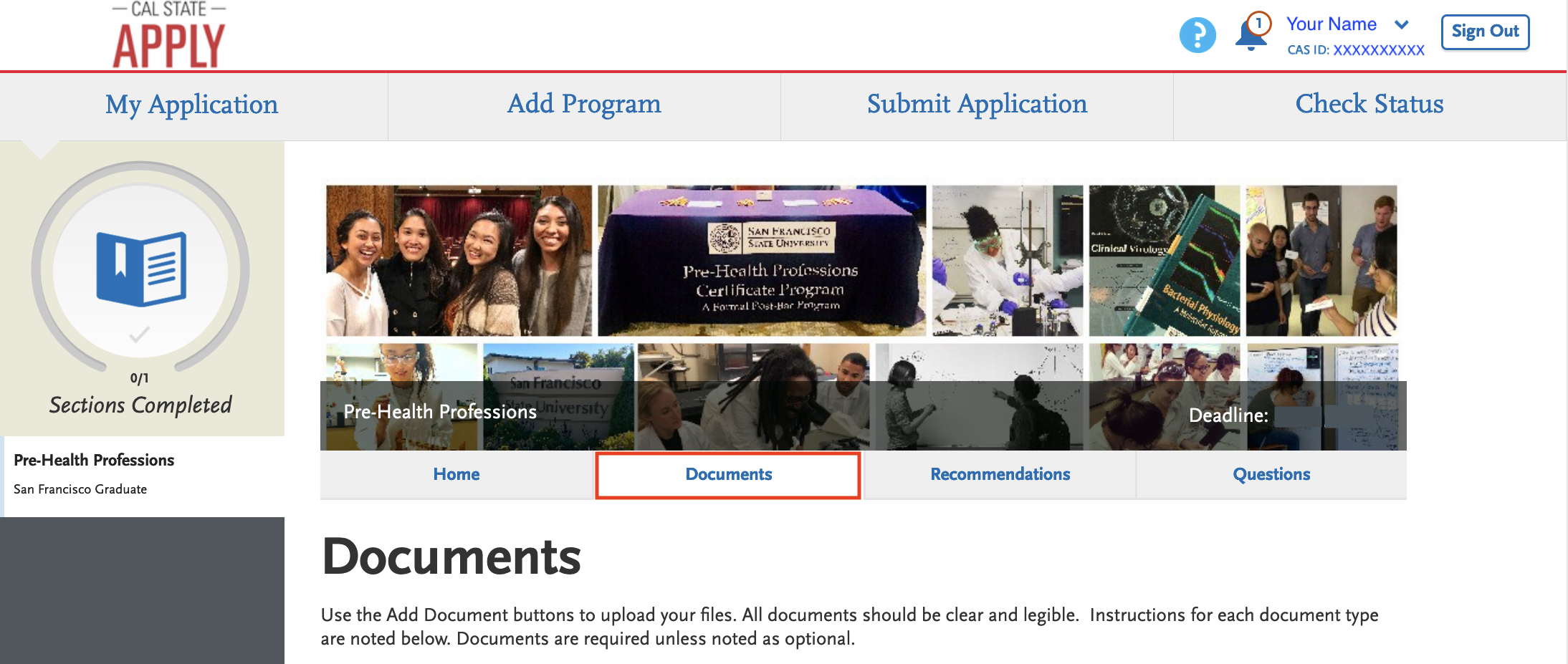Open the dropdown chevron next to Your Name
This screenshot has width=1568, height=664.
point(1402,24)
